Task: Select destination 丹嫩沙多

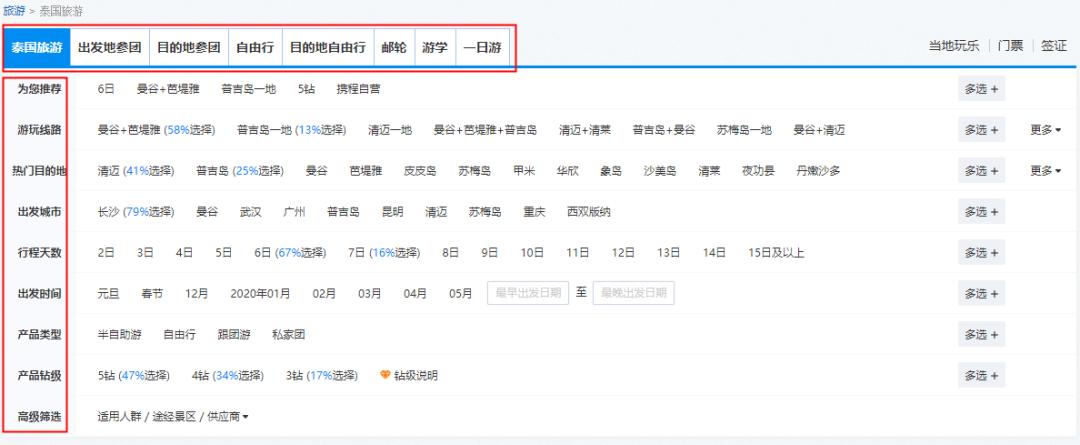Action: [x=818, y=171]
